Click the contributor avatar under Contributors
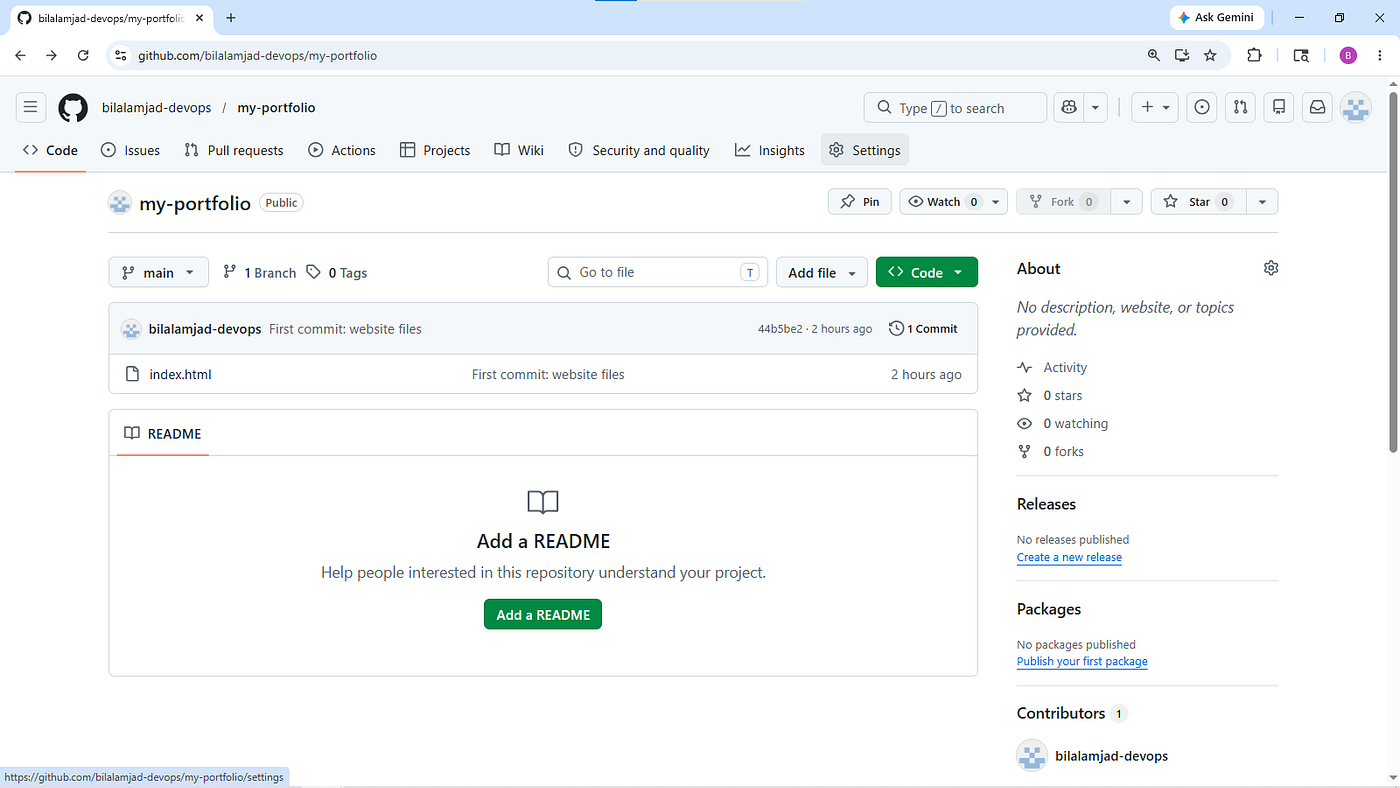Image resolution: width=1400 pixels, height=788 pixels. click(x=1032, y=756)
